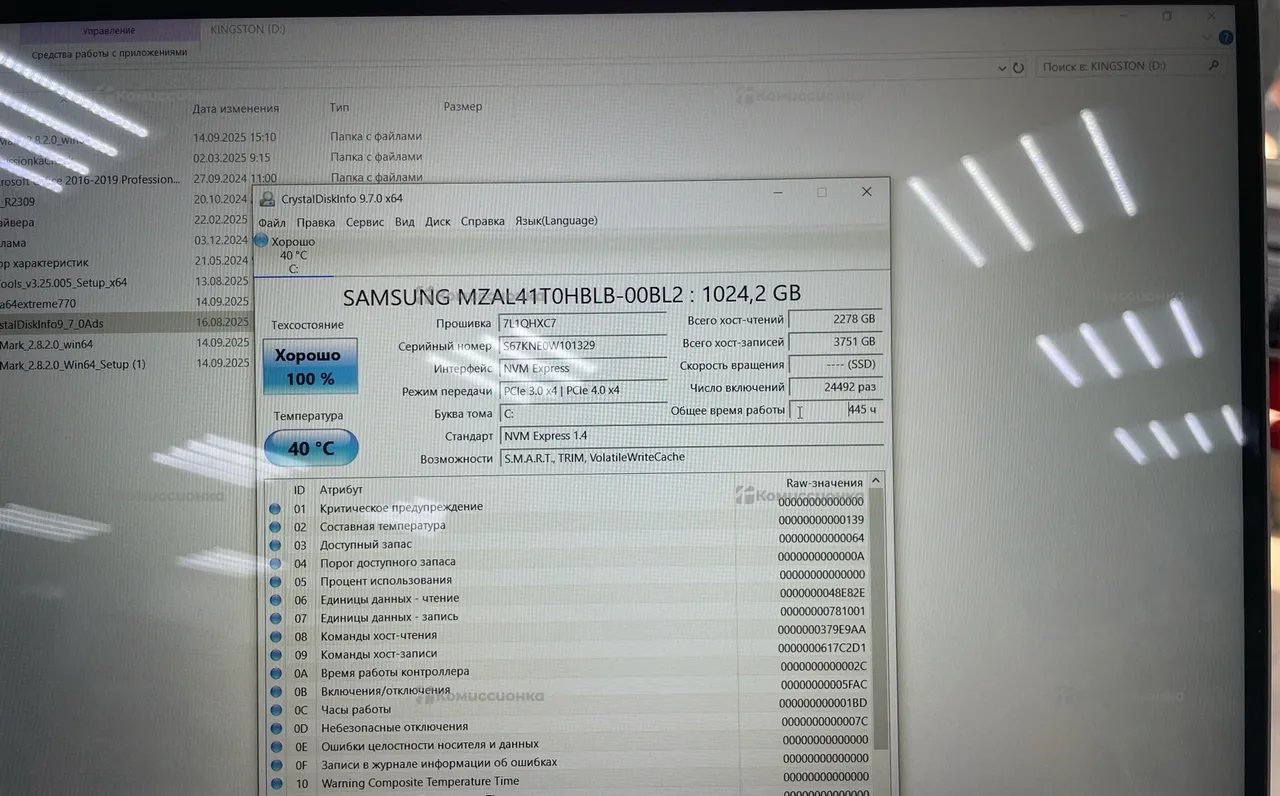Viewport: 1280px width, 796px height.
Task: Click the Стандарт field NVM Express 1.4
Action: pyautogui.click(x=691, y=436)
